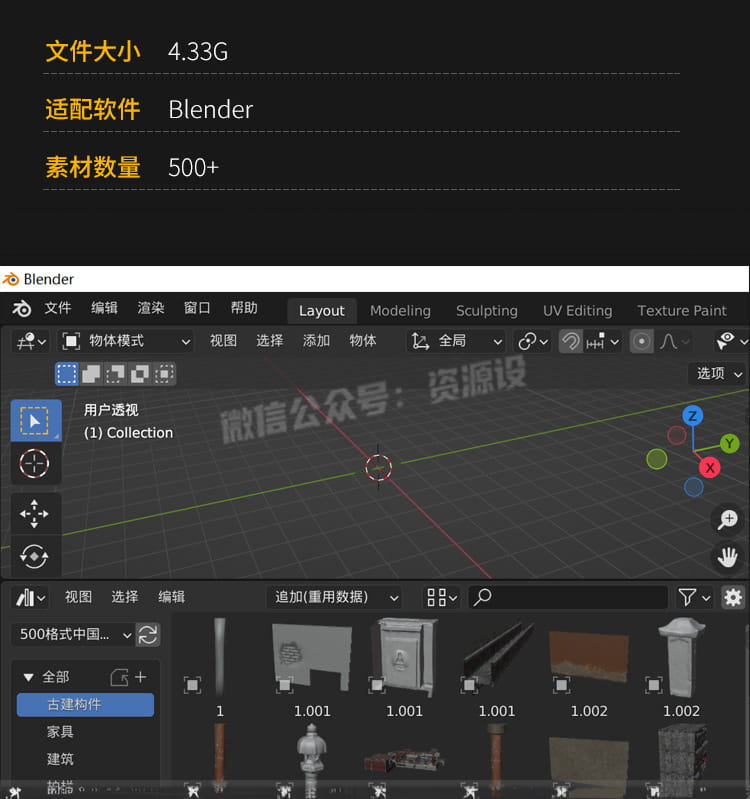Open the viewport 添加 menu
The width and height of the screenshot is (750, 799).
coord(316,341)
